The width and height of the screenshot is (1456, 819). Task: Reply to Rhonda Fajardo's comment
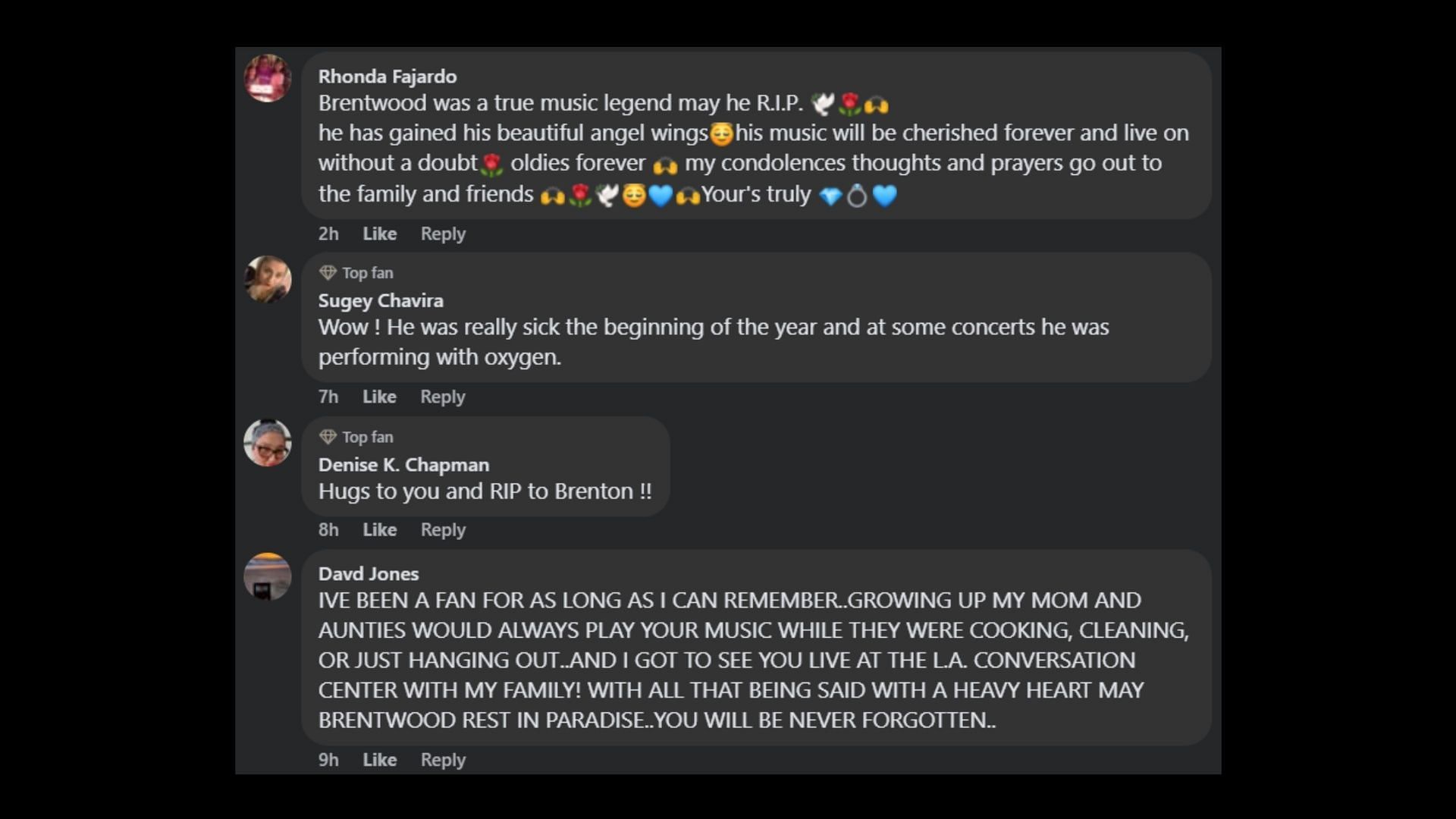click(x=443, y=234)
